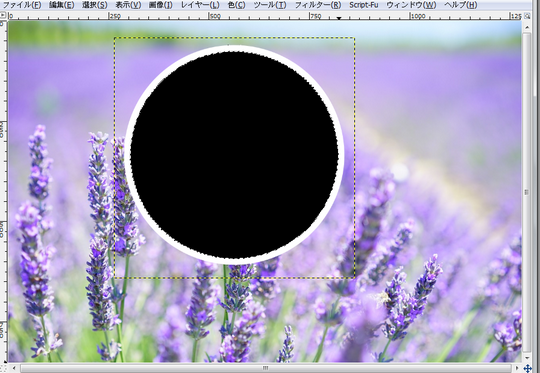Open the 選択(S) menu
Image resolution: width=540 pixels, height=373 pixels.
[94, 5]
